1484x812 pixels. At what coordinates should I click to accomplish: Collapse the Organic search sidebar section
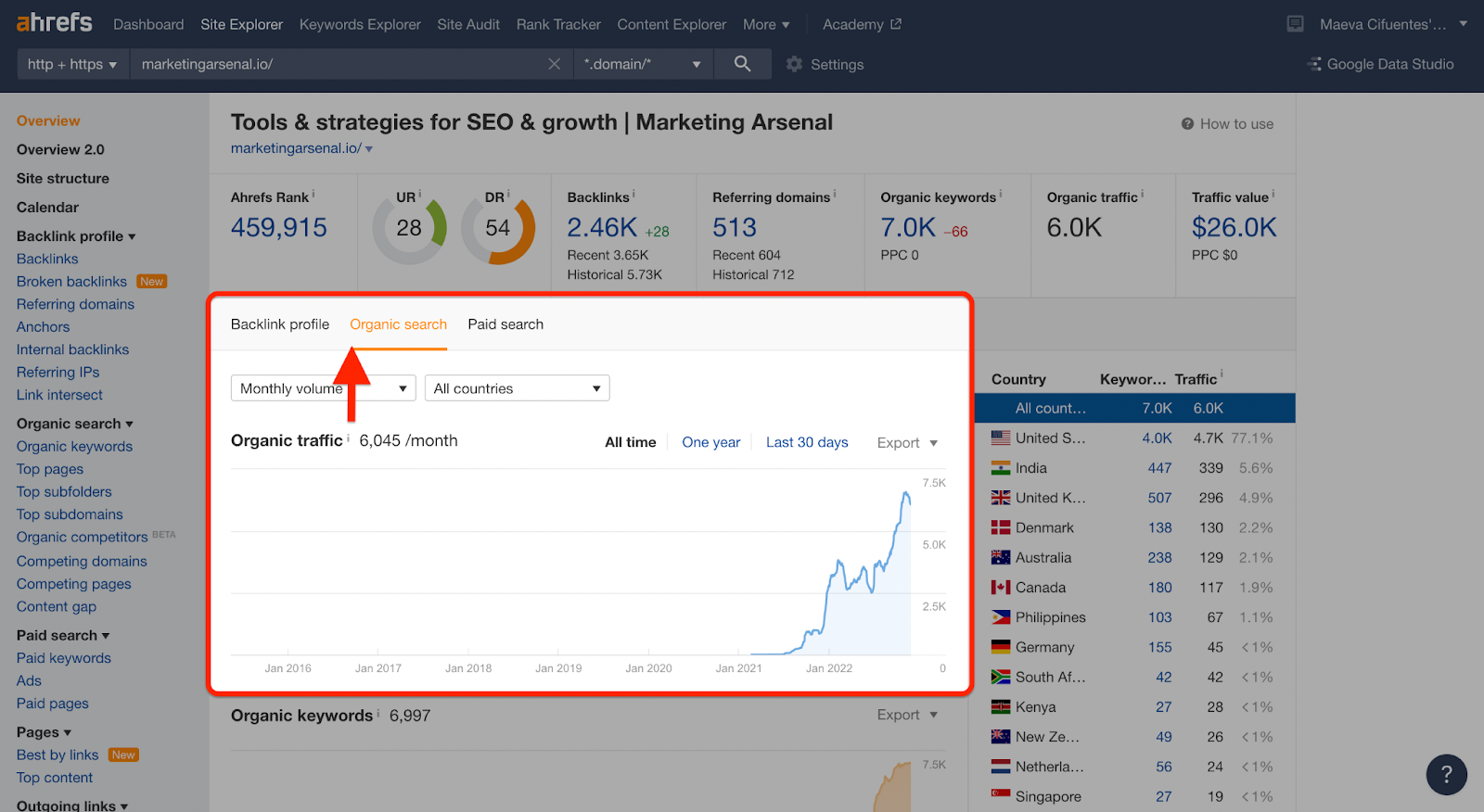75,424
